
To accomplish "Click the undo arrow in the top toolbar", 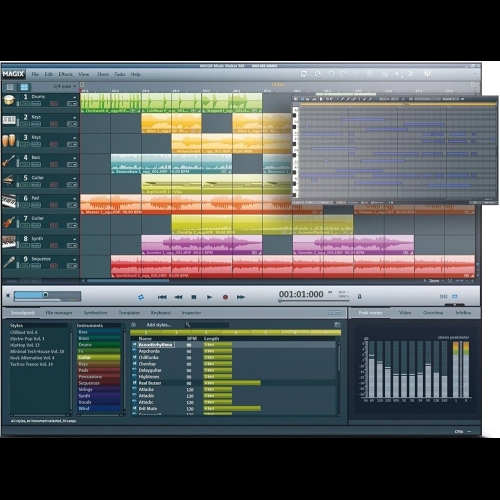I will coord(331,74).
